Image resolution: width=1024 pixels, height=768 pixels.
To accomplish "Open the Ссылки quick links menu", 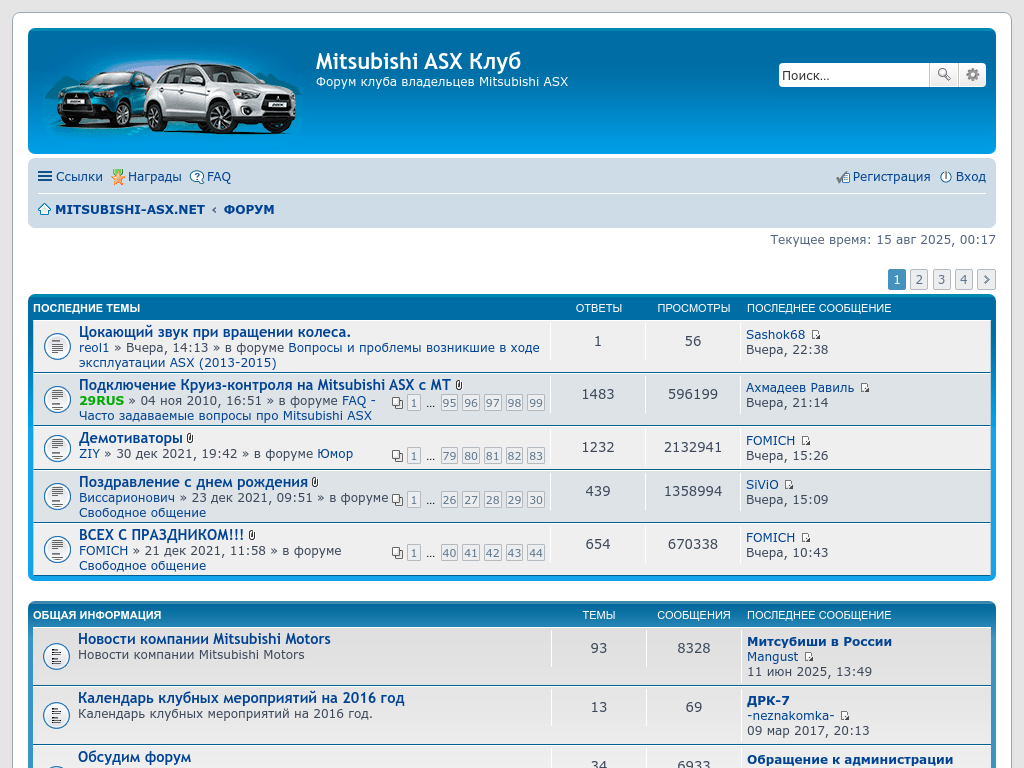I will [x=71, y=176].
